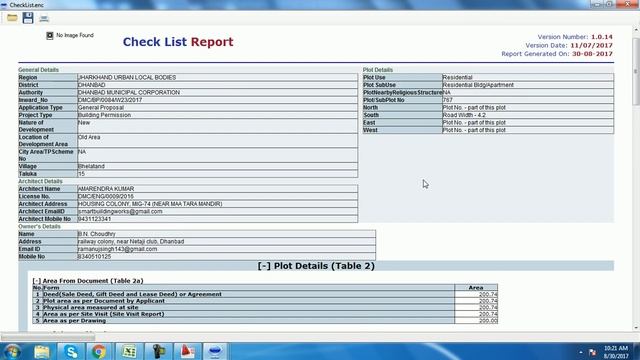The width and height of the screenshot is (640, 360).
Task: Click the Taluka value 15
Action: point(81,174)
